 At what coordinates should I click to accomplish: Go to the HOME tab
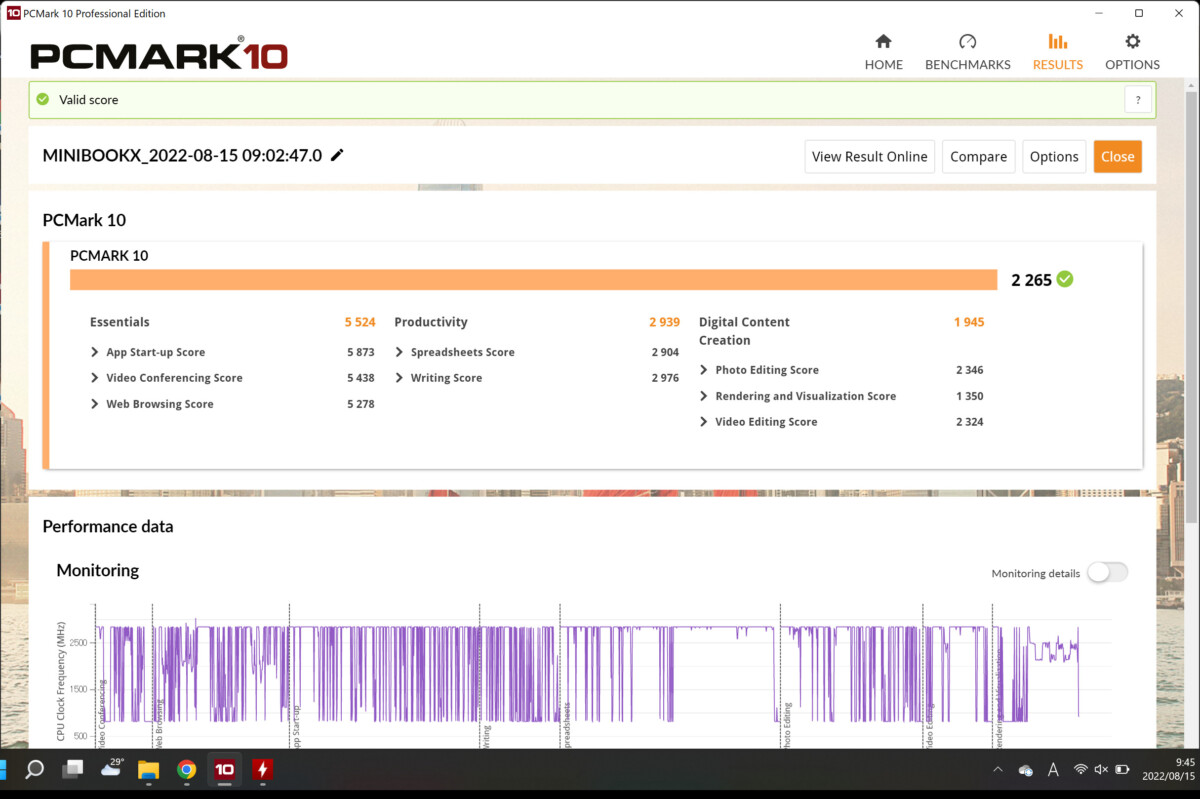tap(883, 52)
